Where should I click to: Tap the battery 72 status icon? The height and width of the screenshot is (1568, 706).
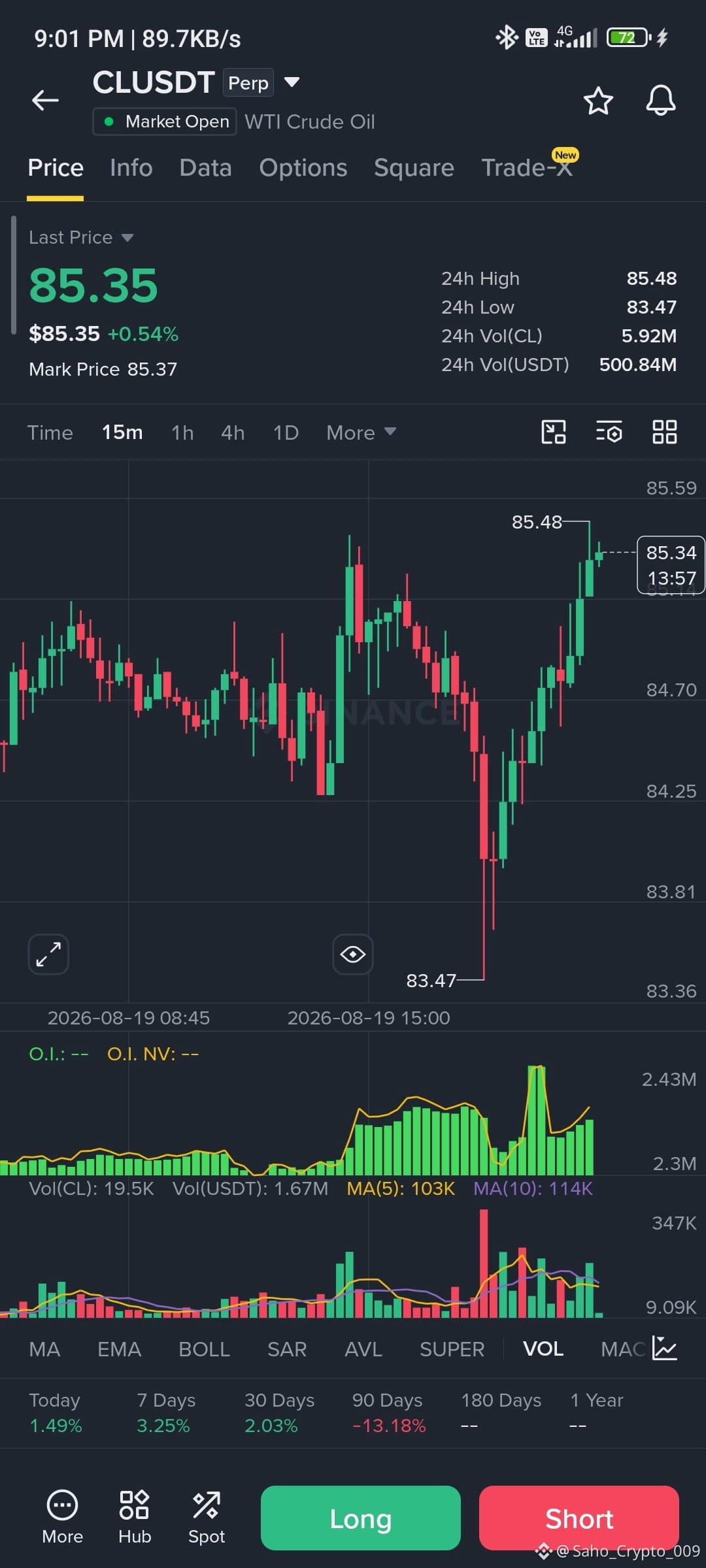click(x=628, y=37)
